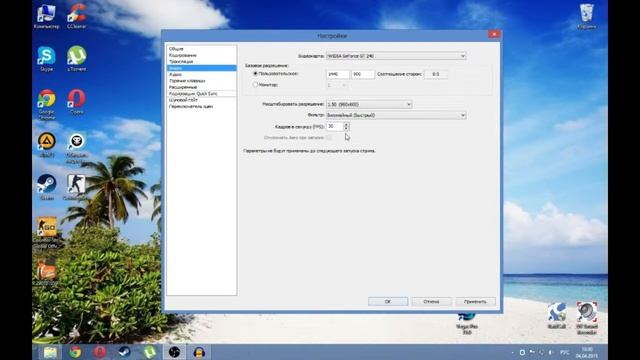This screenshot has width=640, height=360.
Task: Expand the resolution downscale dropdown
Action: click(369, 104)
